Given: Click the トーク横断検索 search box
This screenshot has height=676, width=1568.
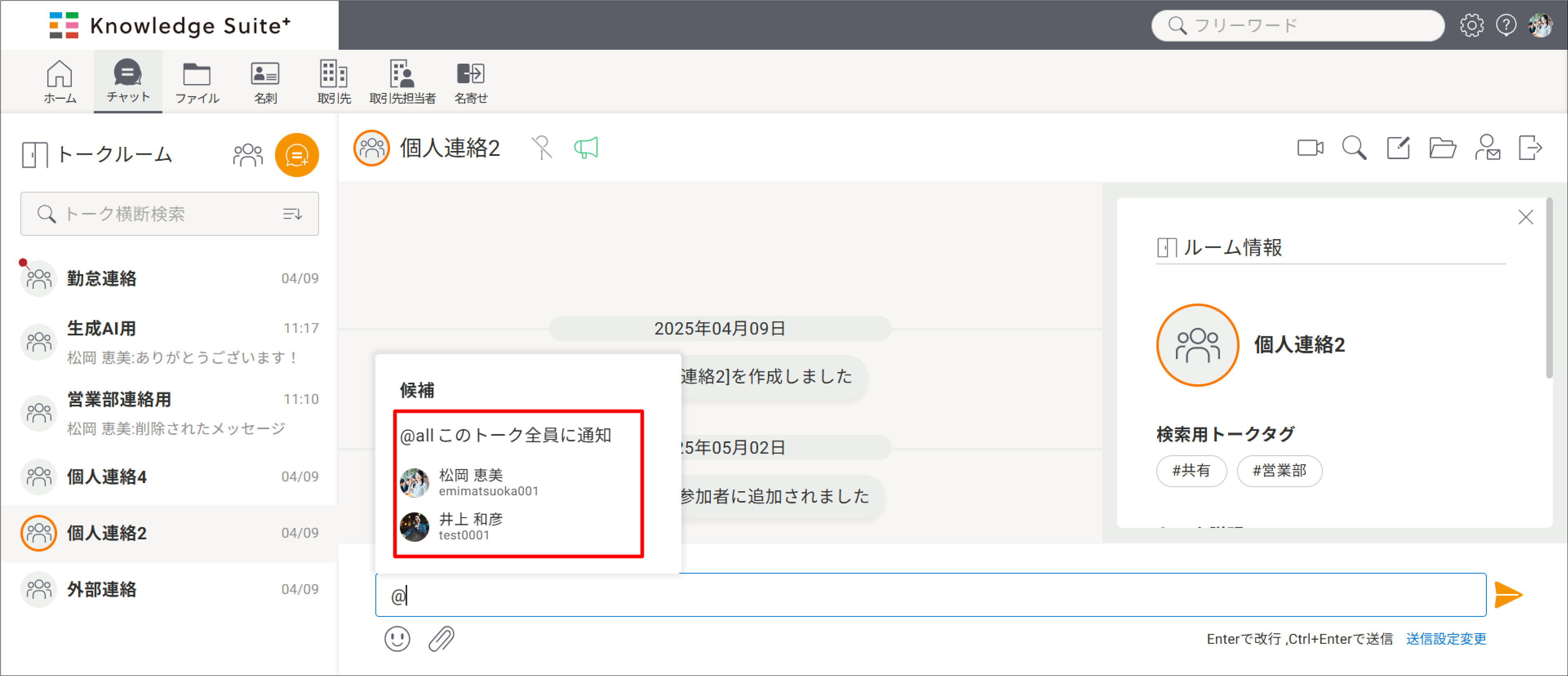Looking at the screenshot, I should (170, 214).
